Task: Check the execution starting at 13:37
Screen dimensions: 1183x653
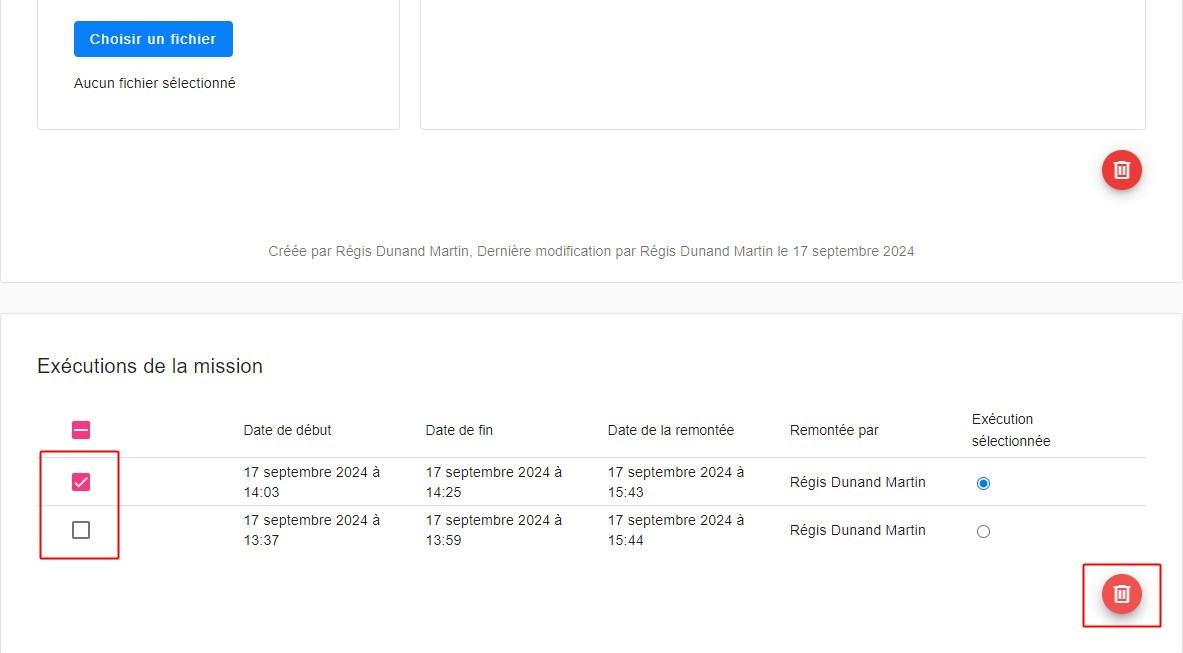Action: [x=81, y=530]
